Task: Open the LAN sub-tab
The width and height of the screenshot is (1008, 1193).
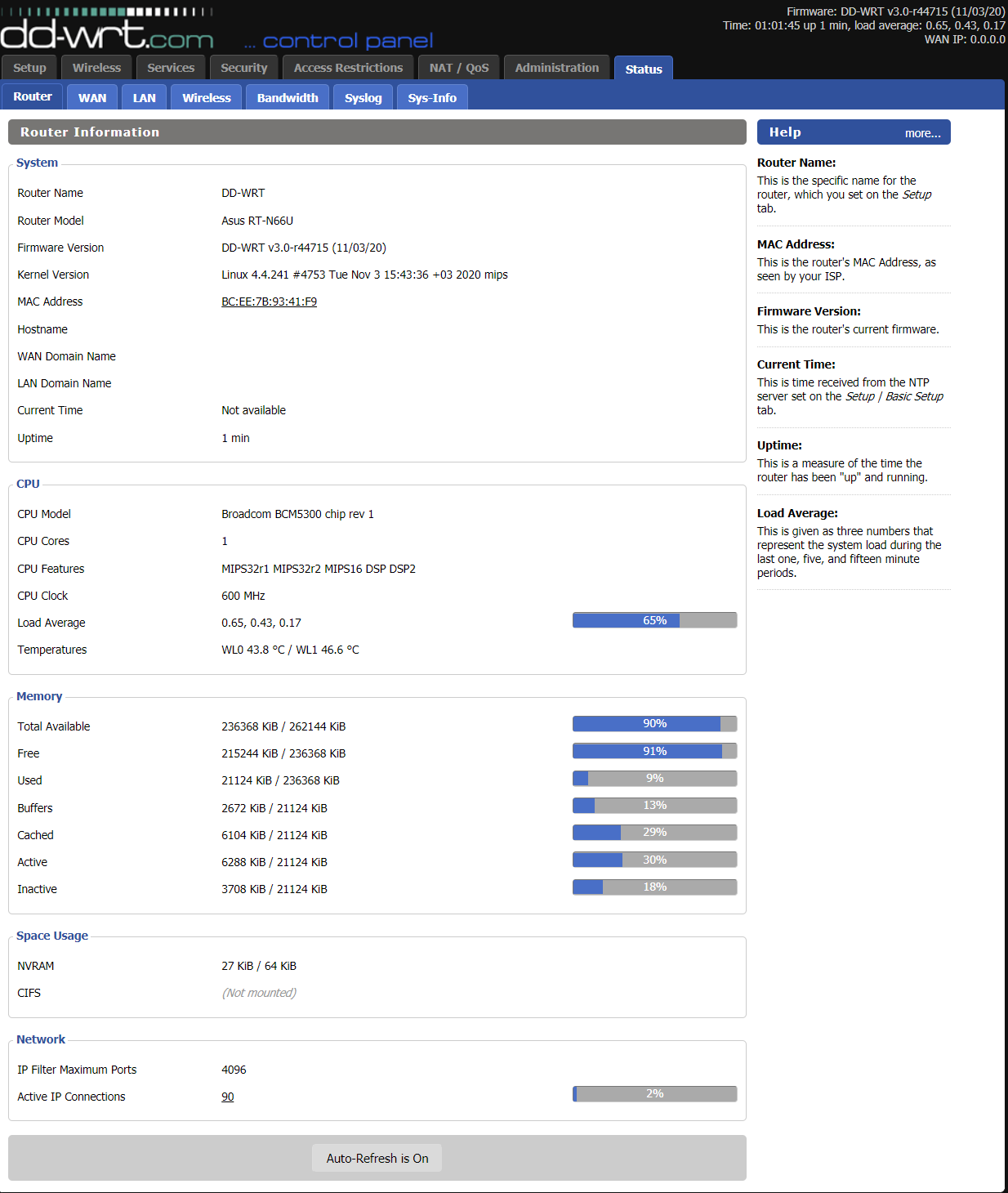Action: [145, 97]
